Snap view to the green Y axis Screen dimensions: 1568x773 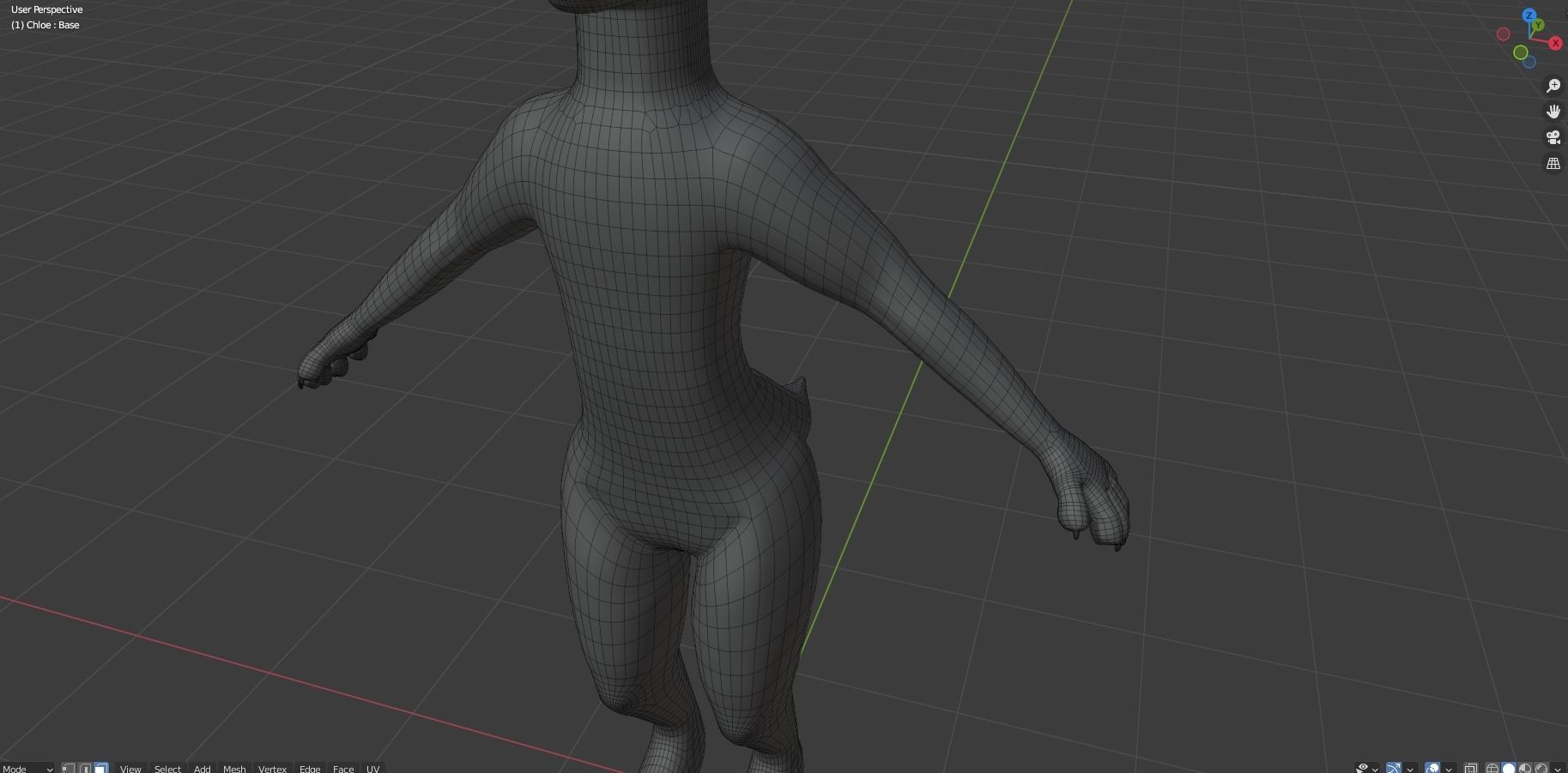(1538, 26)
